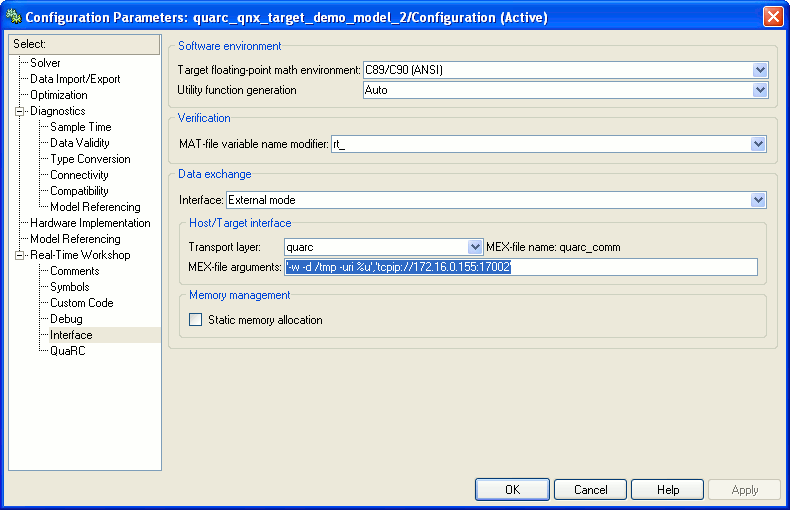
Task: Open the Interface External mode dropdown
Action: tap(758, 200)
